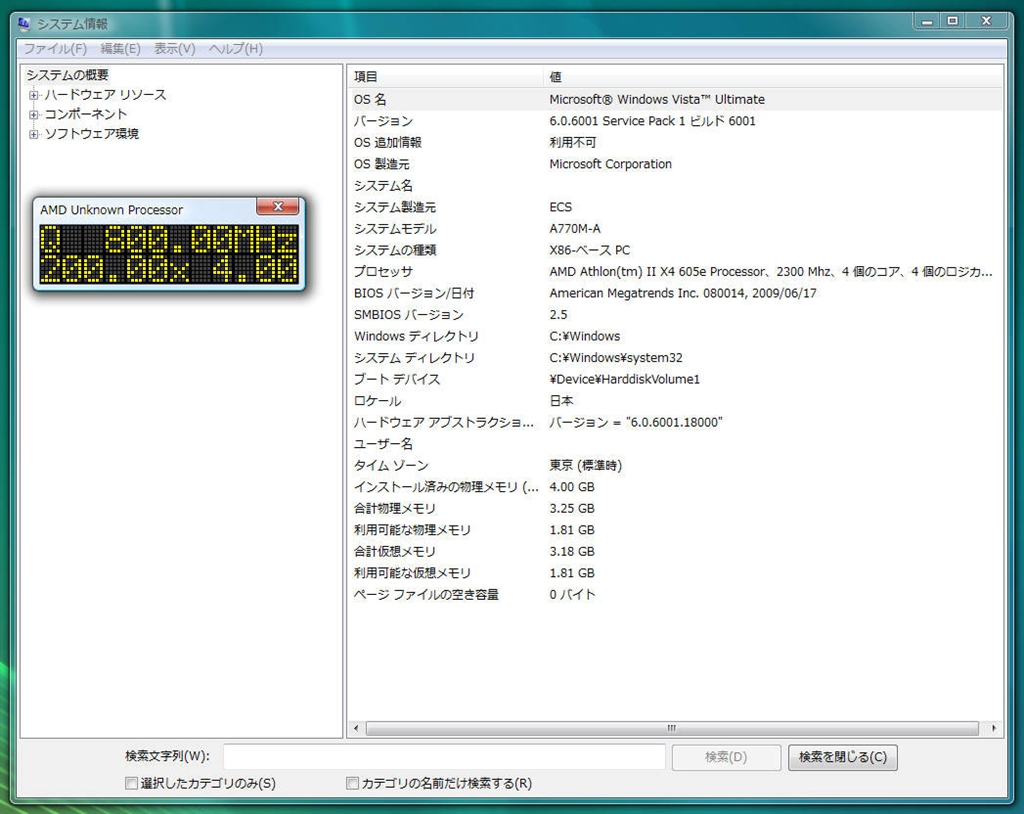Enable カテゴリの名前だけ検索する checkbox
The width and height of the screenshot is (1024, 814).
pos(352,783)
